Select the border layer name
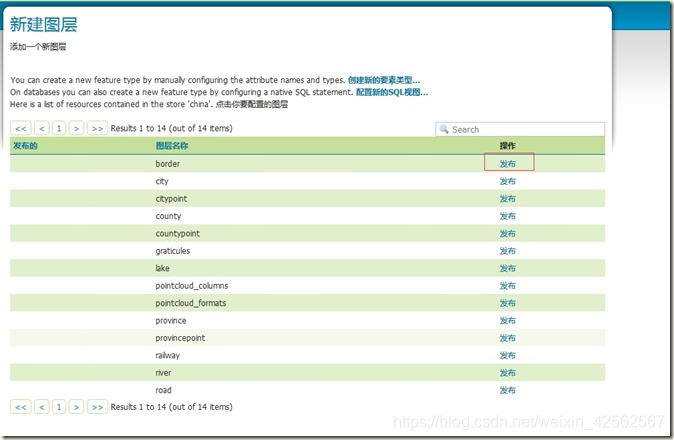674x440 pixels. pyautogui.click(x=168, y=164)
